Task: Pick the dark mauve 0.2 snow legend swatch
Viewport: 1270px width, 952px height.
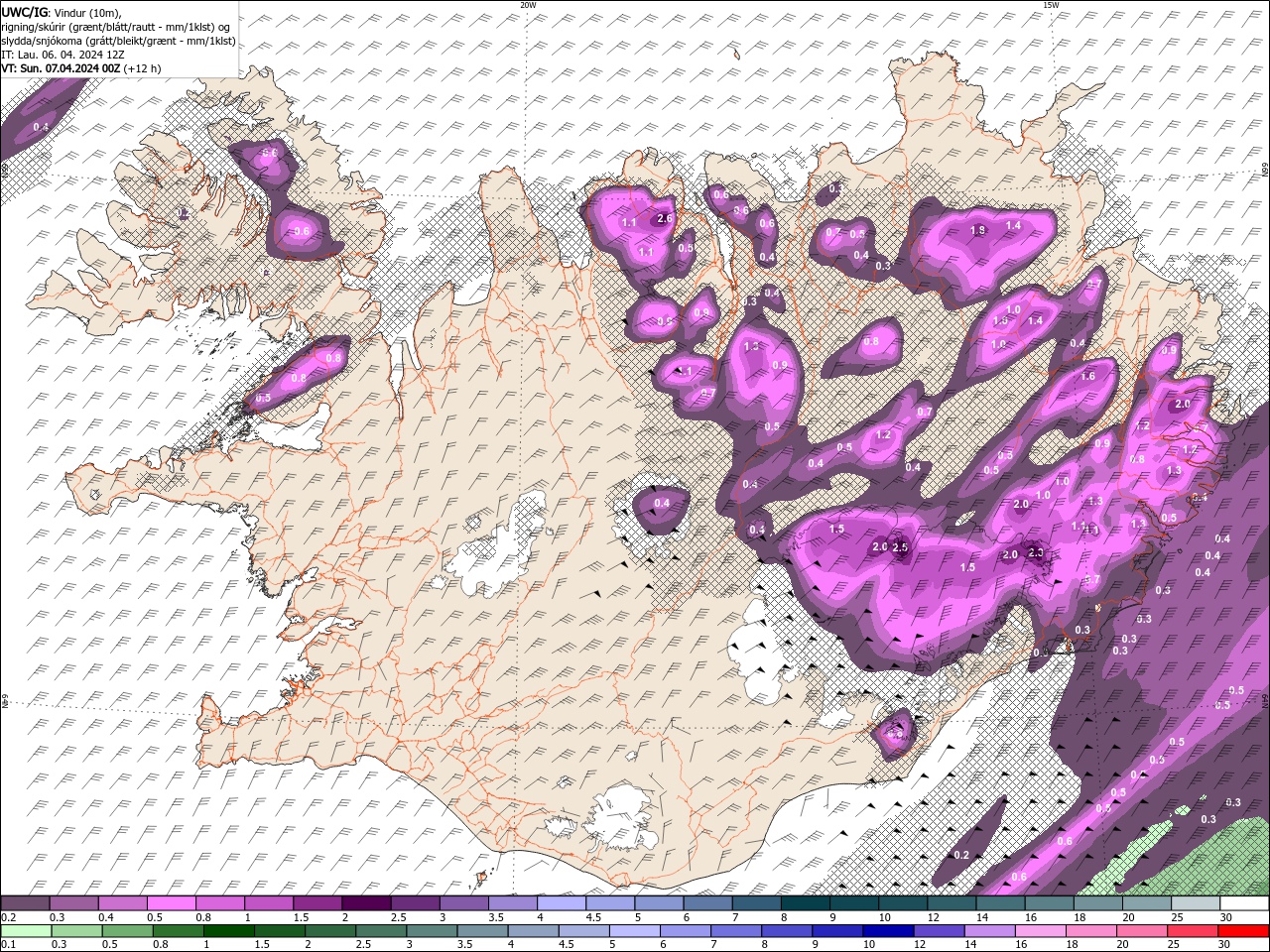Action: [x=25, y=903]
